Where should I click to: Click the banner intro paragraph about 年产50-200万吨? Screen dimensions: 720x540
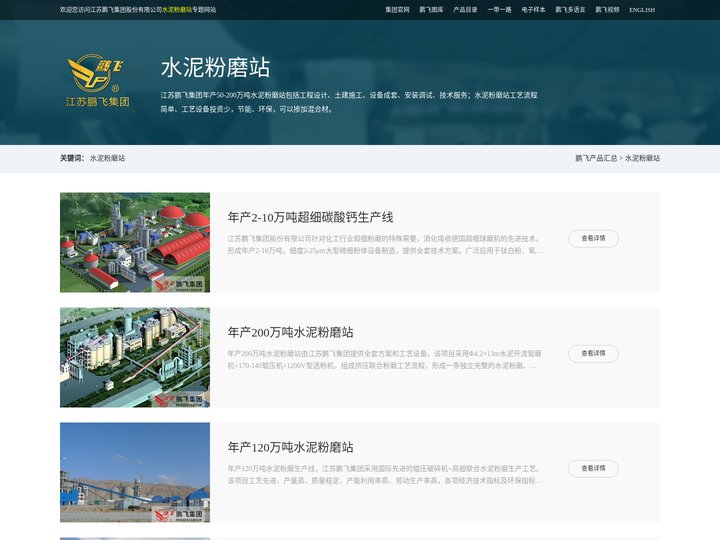[x=349, y=102]
